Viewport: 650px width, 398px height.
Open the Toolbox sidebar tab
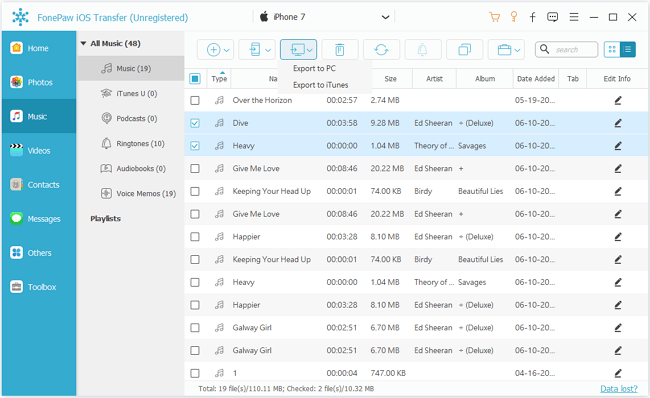coord(39,286)
